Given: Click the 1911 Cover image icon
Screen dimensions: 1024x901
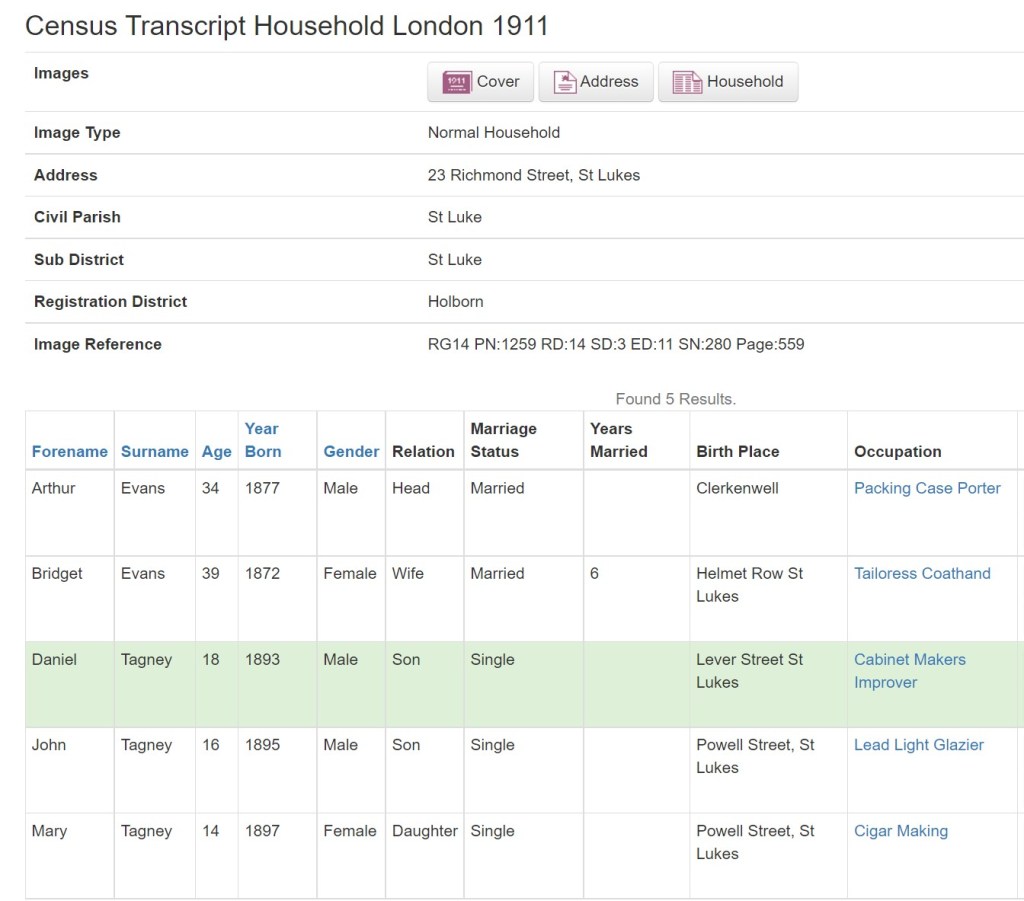Looking at the screenshot, I should [456, 82].
